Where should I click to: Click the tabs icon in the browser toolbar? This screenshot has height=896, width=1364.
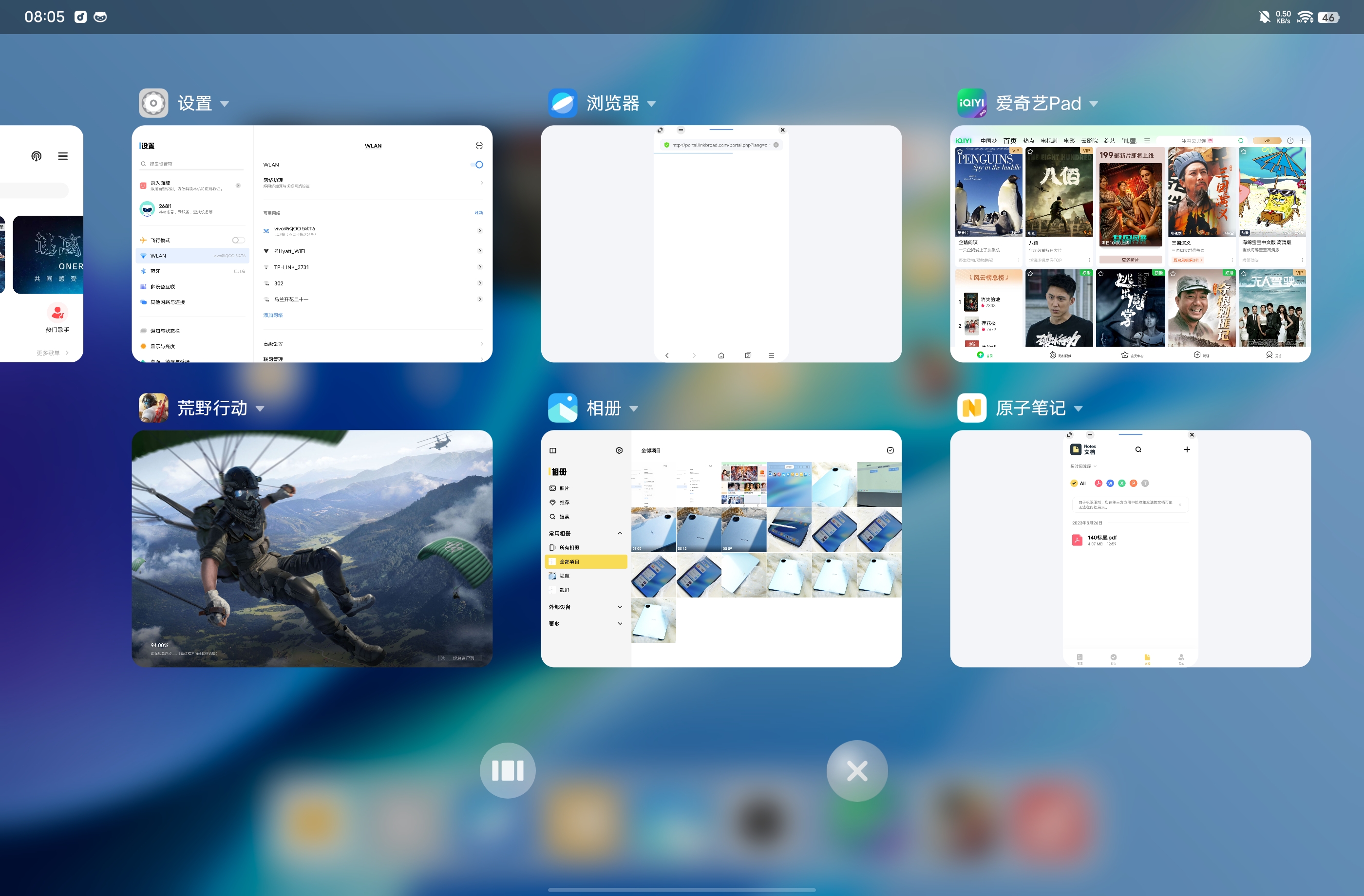point(748,356)
